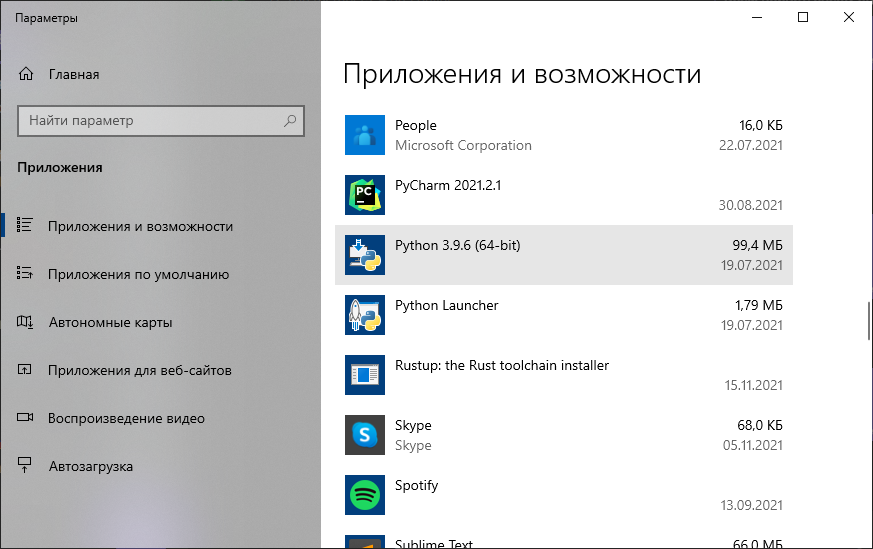Select the PyCharm 2021.2.1 entry name
Image resolution: width=873 pixels, height=549 pixels.
[x=448, y=185]
